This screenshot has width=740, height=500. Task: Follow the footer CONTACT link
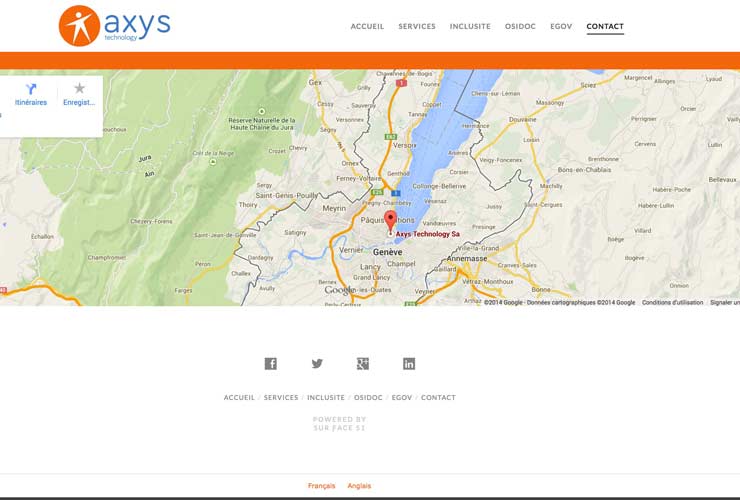[x=438, y=398]
